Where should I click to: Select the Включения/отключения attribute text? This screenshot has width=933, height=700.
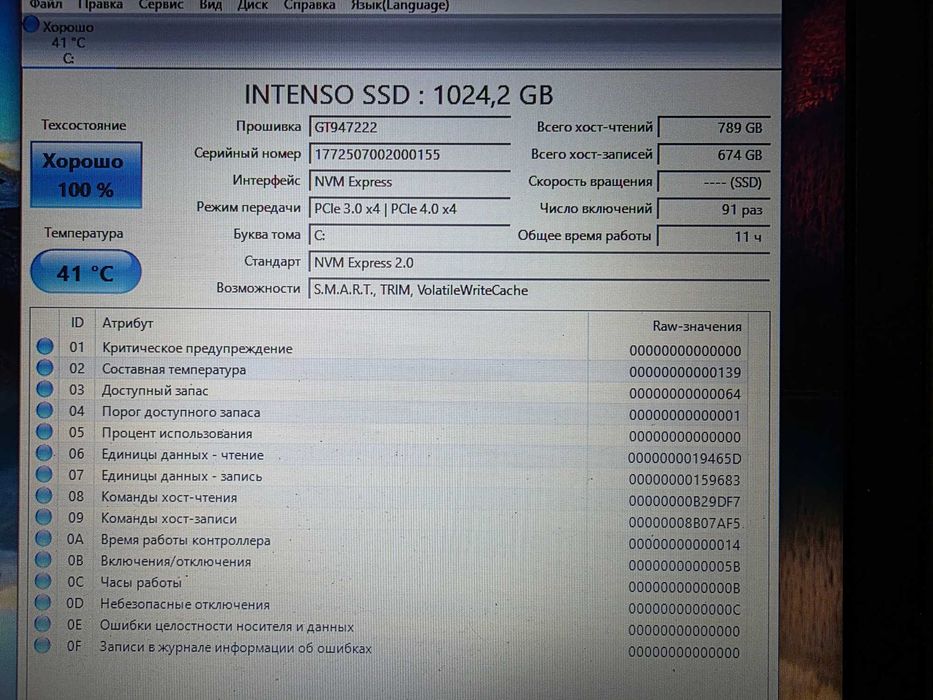tap(176, 561)
